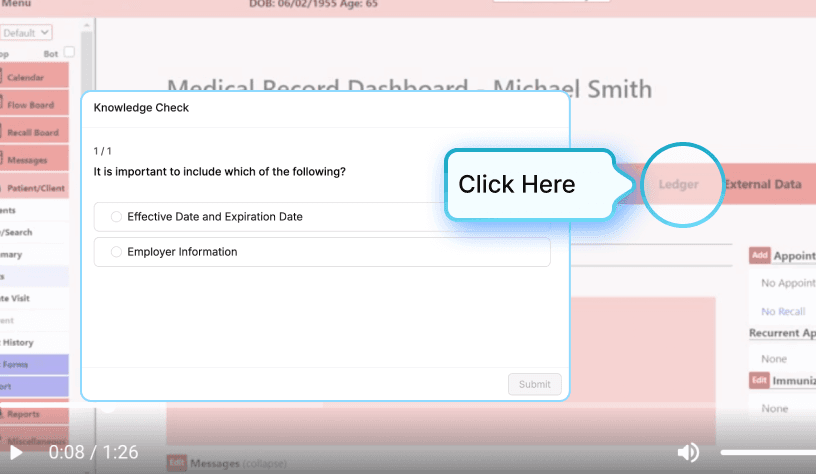Screen dimensions: 816x474
Task: Expand the Patient/Client menu section
Action: click(34, 187)
